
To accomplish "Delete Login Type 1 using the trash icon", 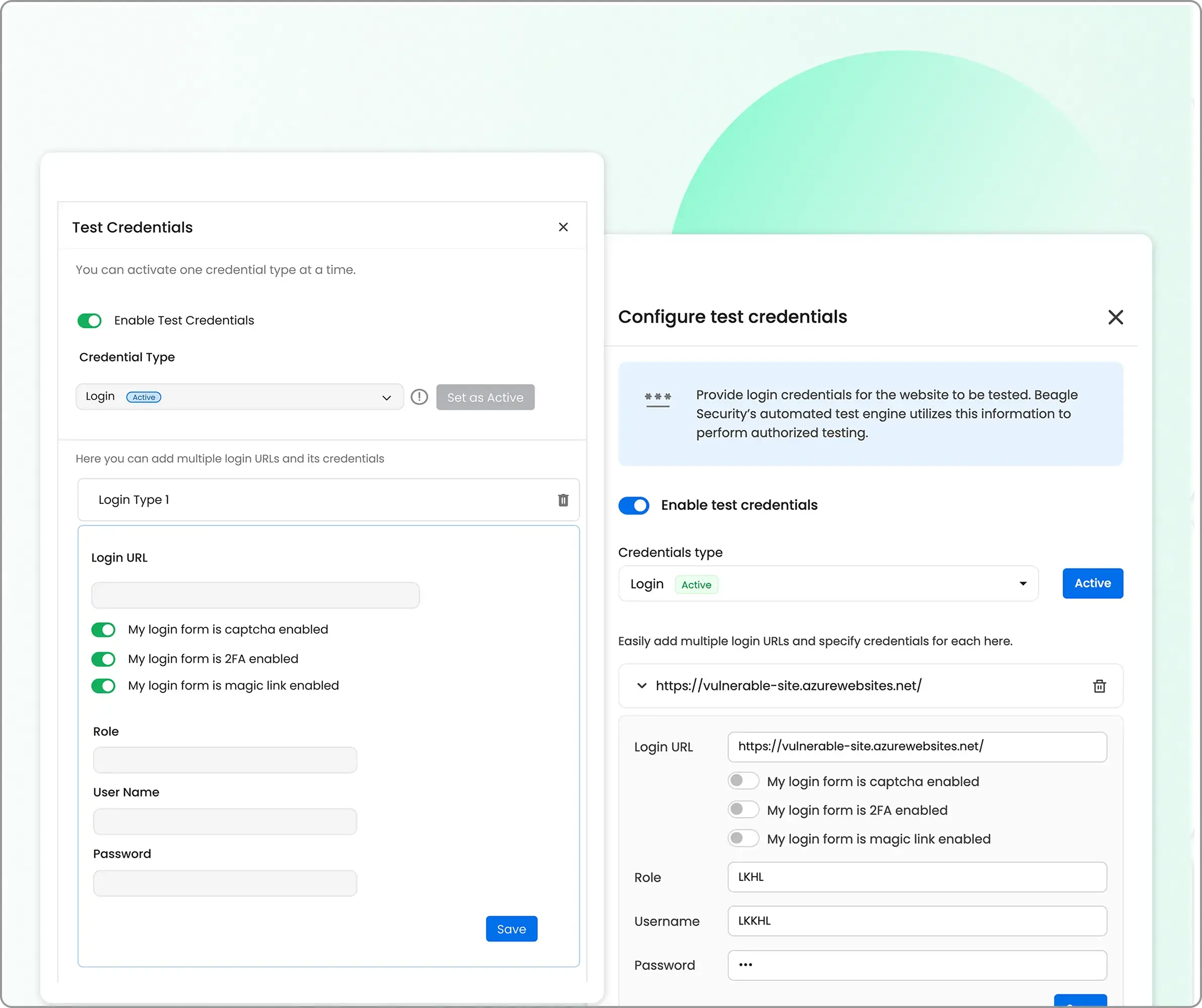I will tap(563, 500).
